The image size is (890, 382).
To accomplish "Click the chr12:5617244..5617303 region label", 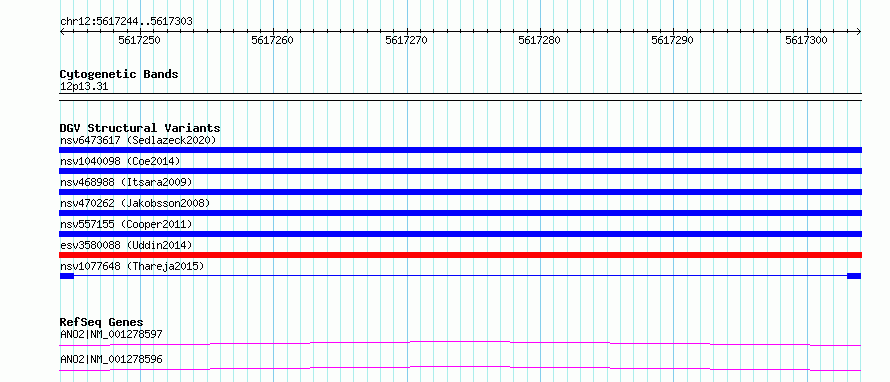I will click(x=126, y=22).
